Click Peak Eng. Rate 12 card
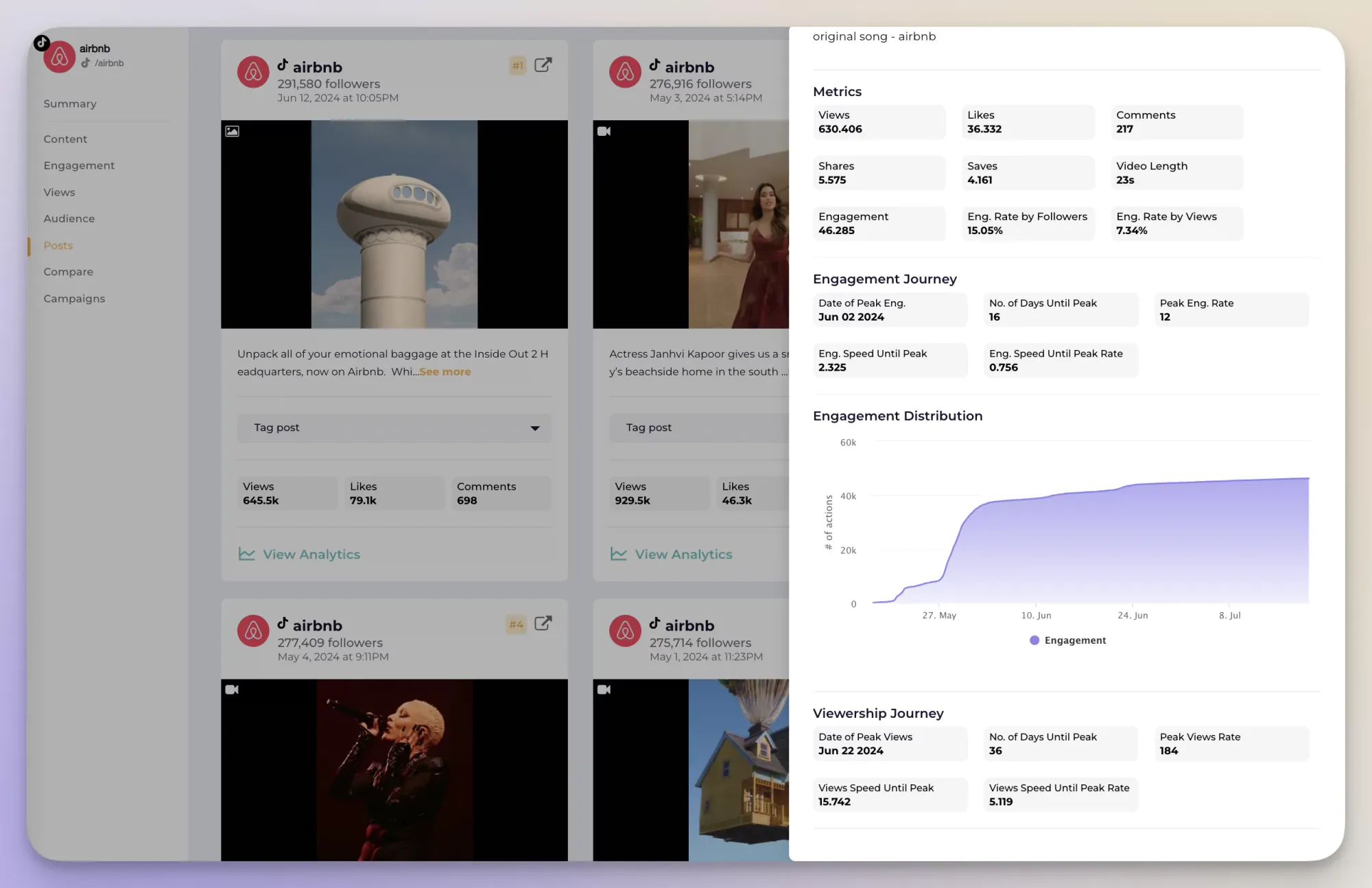1372x888 pixels. click(1231, 310)
